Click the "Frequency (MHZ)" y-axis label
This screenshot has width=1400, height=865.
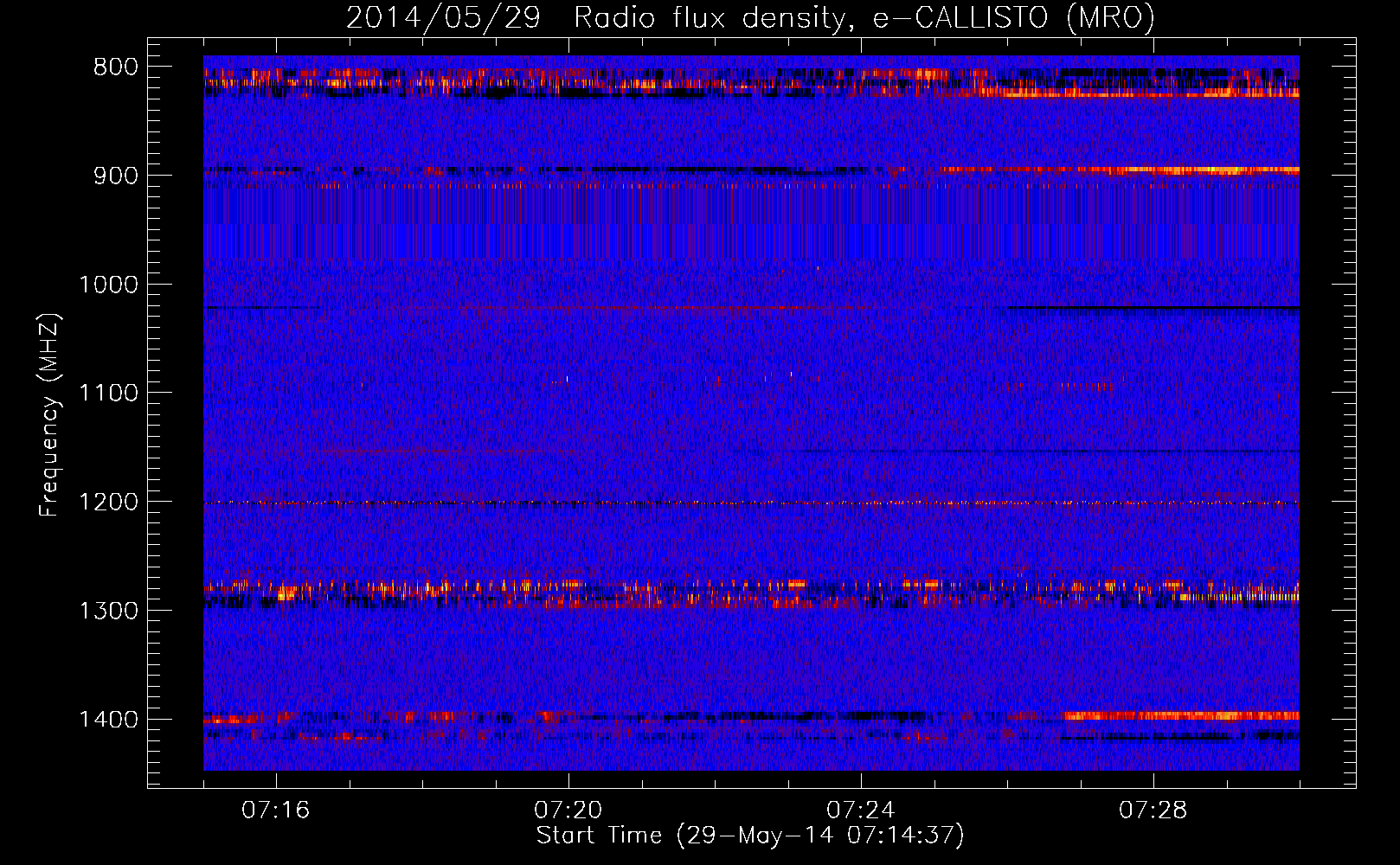49,415
